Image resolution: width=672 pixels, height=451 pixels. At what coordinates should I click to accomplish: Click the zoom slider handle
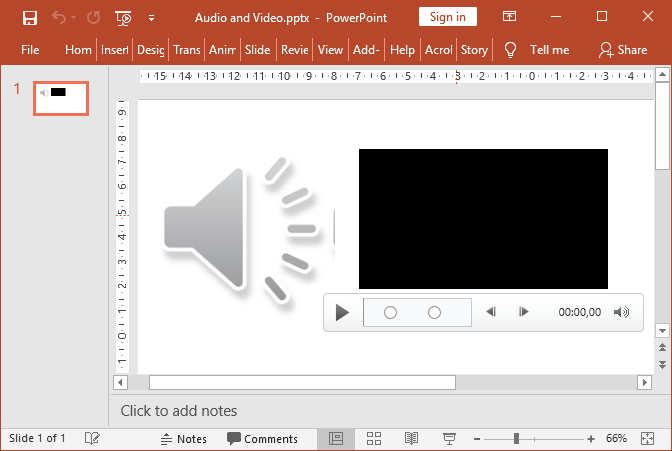(x=516, y=439)
